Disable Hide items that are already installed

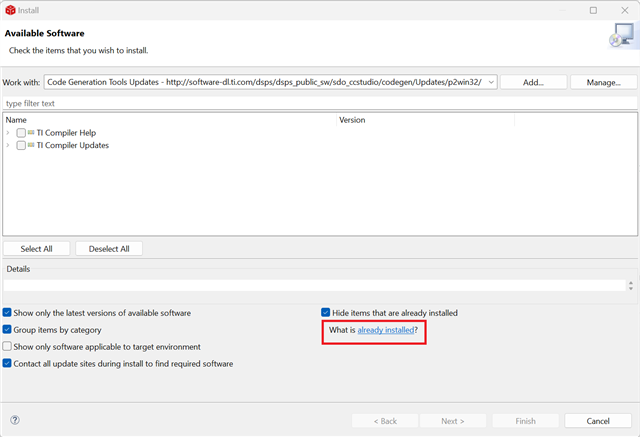[325, 313]
